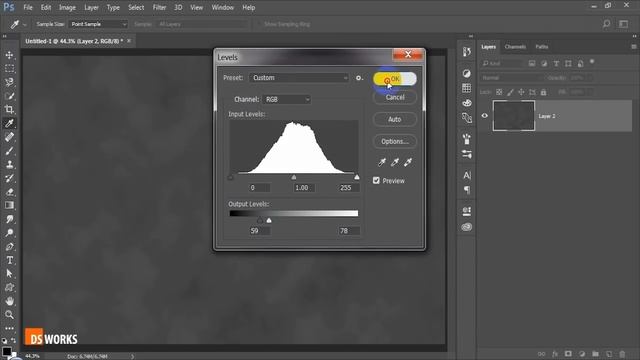Open the Preset dropdown showing Custom
The height and width of the screenshot is (360, 640).
[x=299, y=78]
